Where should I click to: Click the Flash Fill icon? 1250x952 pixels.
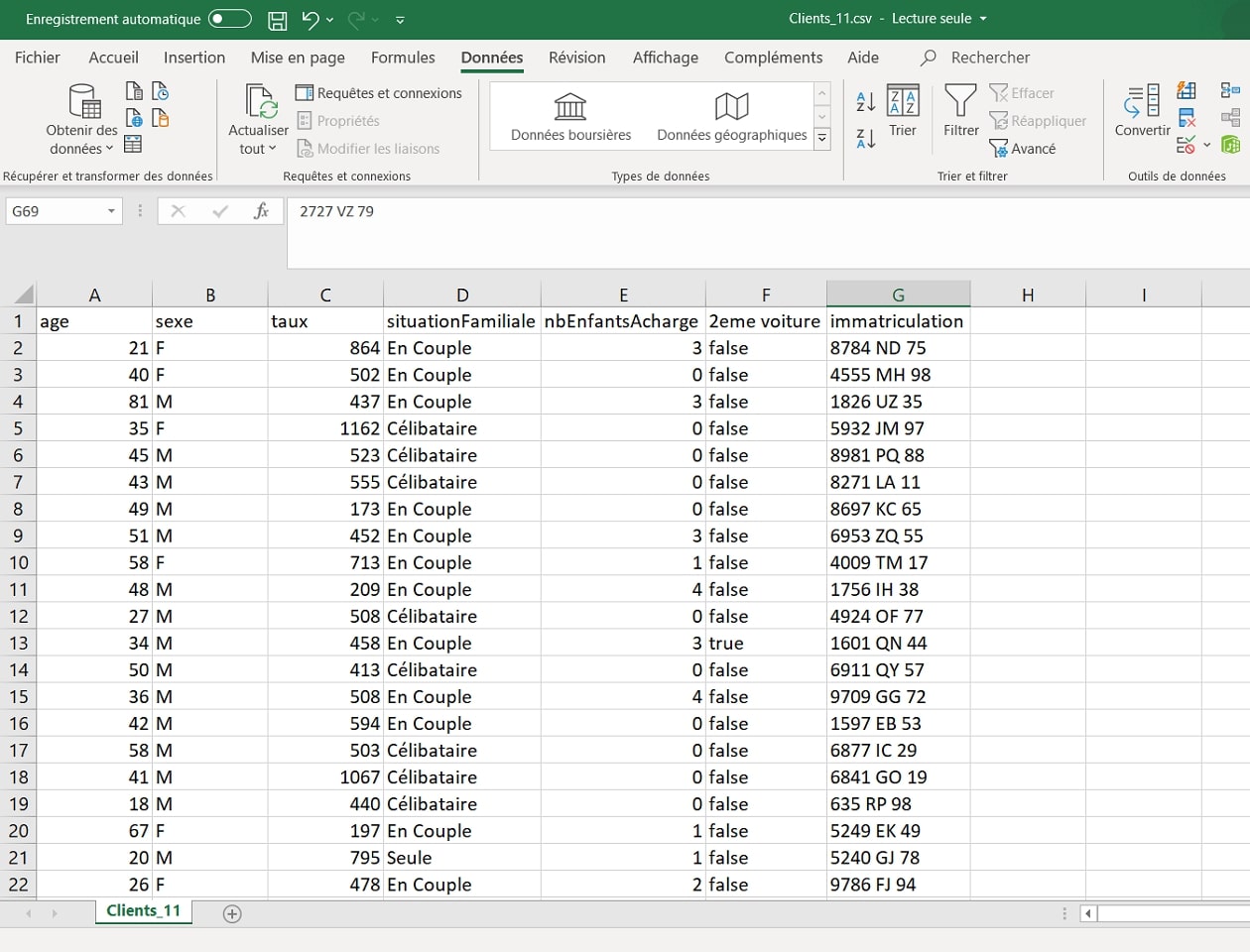[x=1187, y=91]
